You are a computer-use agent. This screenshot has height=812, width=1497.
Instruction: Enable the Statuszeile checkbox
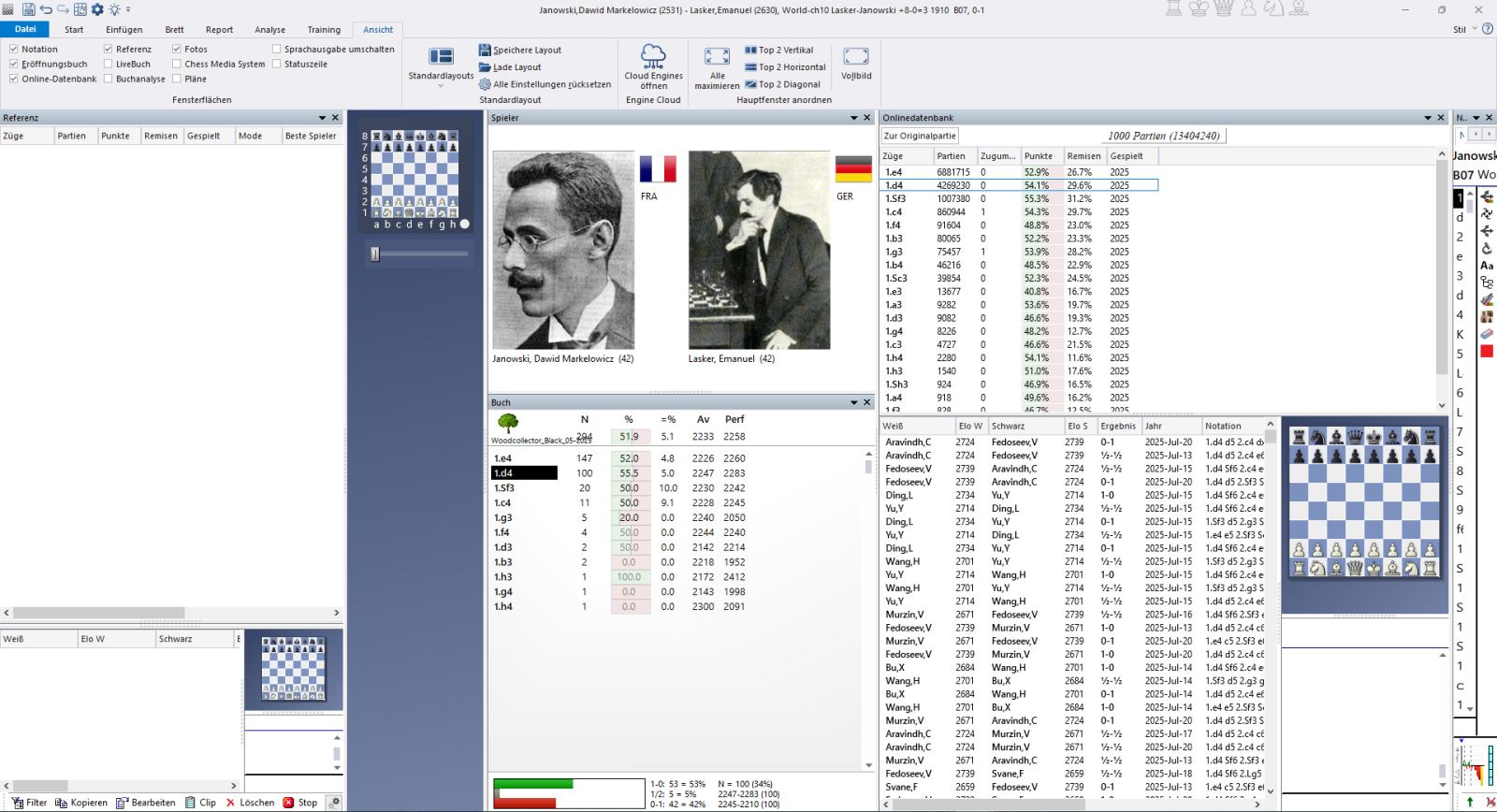(277, 64)
